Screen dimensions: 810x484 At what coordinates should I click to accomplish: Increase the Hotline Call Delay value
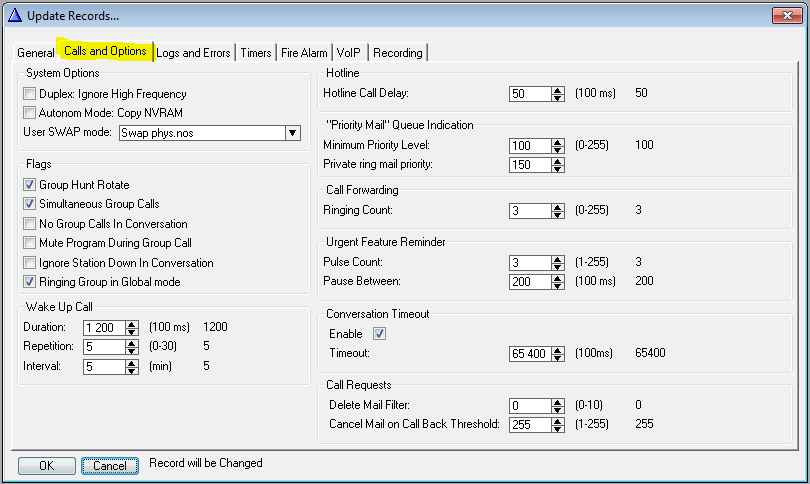click(x=558, y=90)
